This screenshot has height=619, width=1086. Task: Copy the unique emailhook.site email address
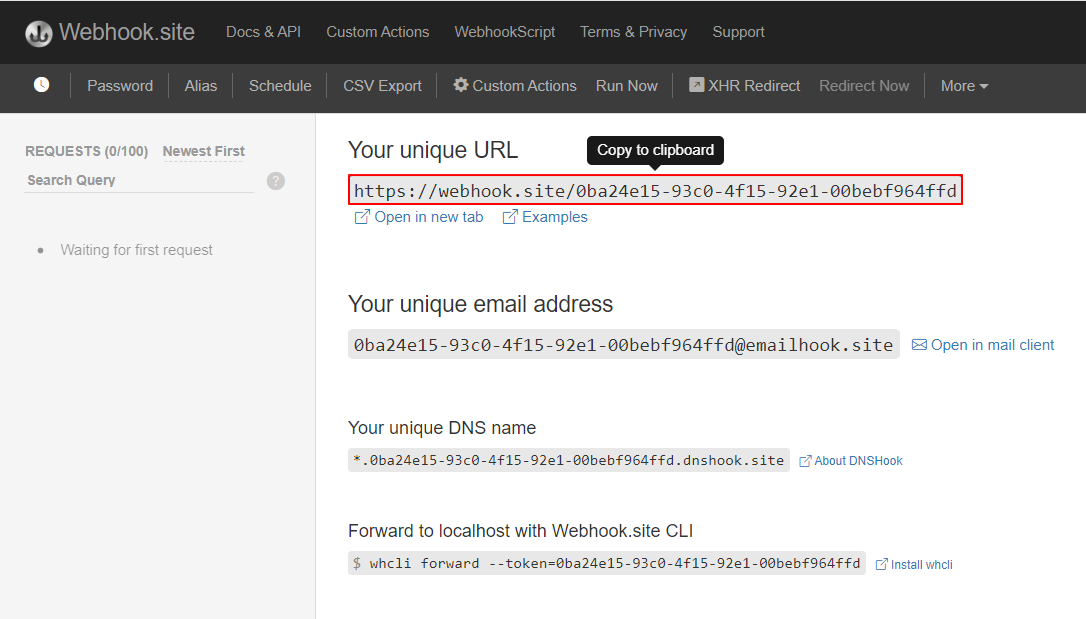(623, 344)
